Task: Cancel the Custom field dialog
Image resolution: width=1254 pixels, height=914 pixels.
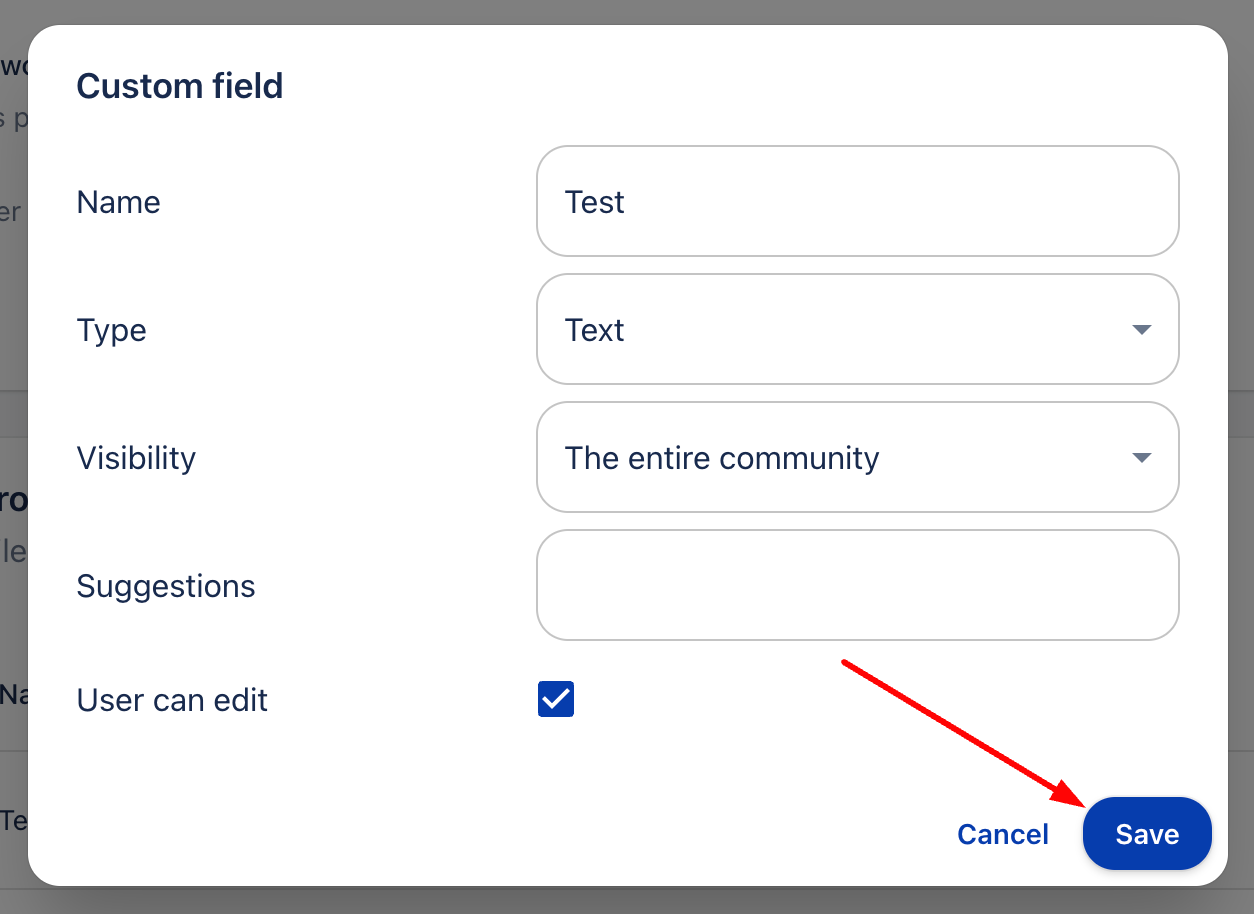Action: (1002, 834)
